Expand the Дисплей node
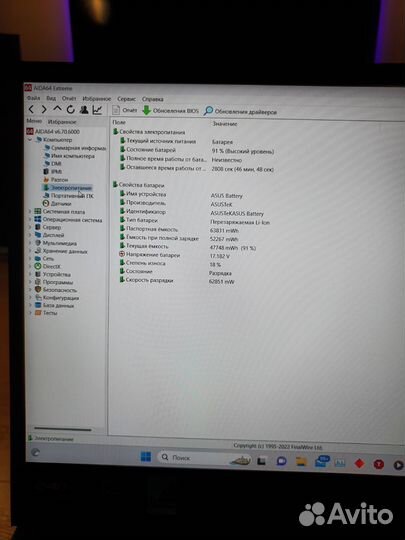 click(30, 235)
